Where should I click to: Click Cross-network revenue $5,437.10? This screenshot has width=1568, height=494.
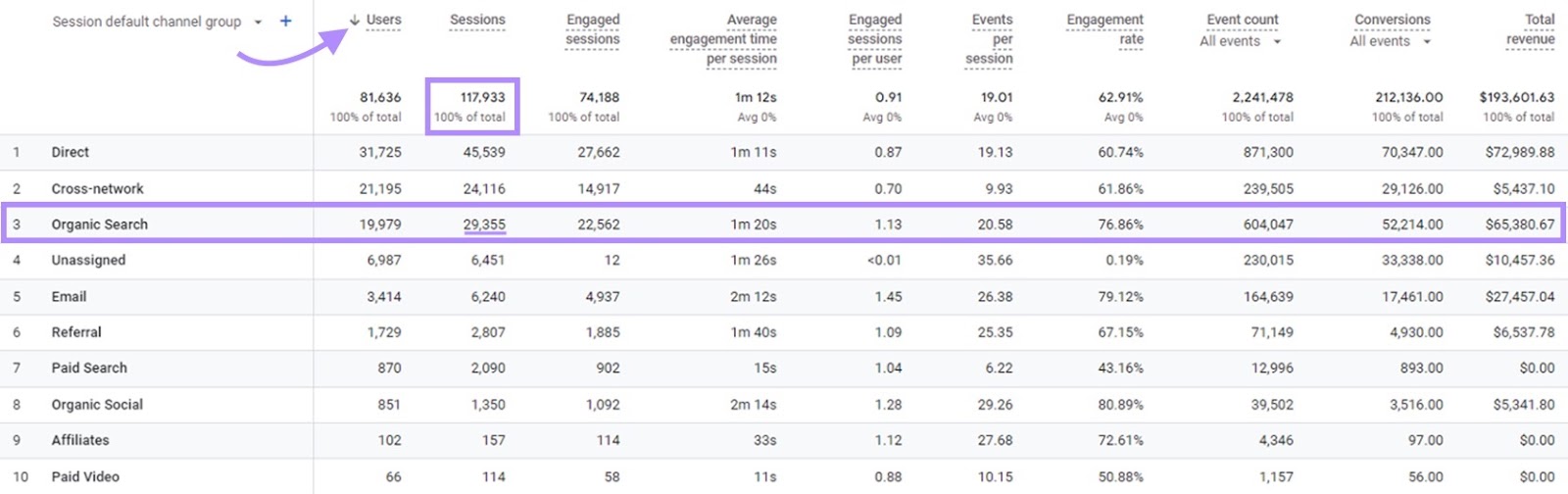click(1524, 188)
